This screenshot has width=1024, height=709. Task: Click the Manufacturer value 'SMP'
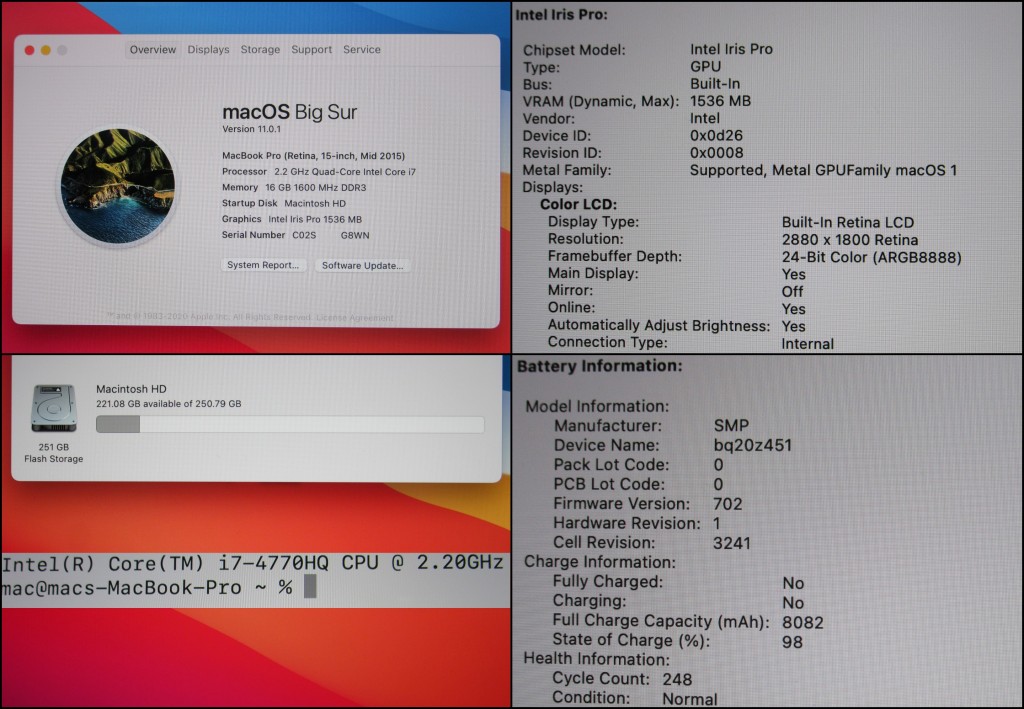tap(731, 426)
